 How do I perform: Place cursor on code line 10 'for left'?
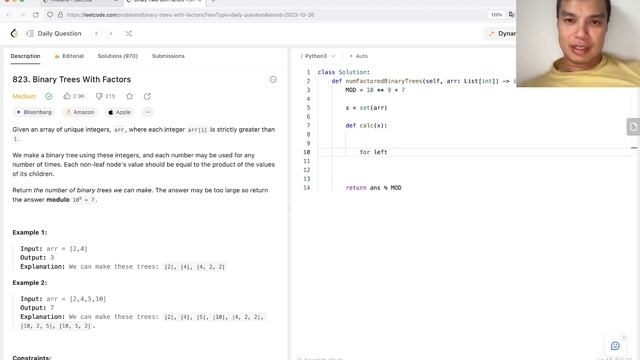click(373, 152)
